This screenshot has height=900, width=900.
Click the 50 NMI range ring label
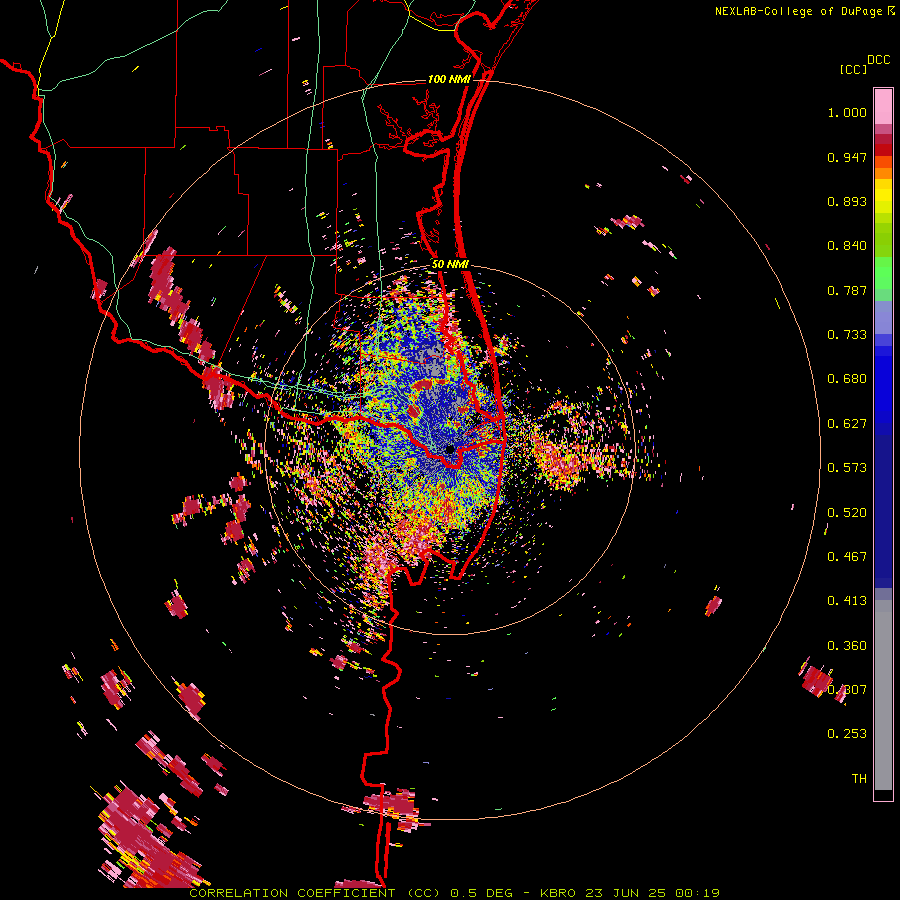tap(451, 264)
